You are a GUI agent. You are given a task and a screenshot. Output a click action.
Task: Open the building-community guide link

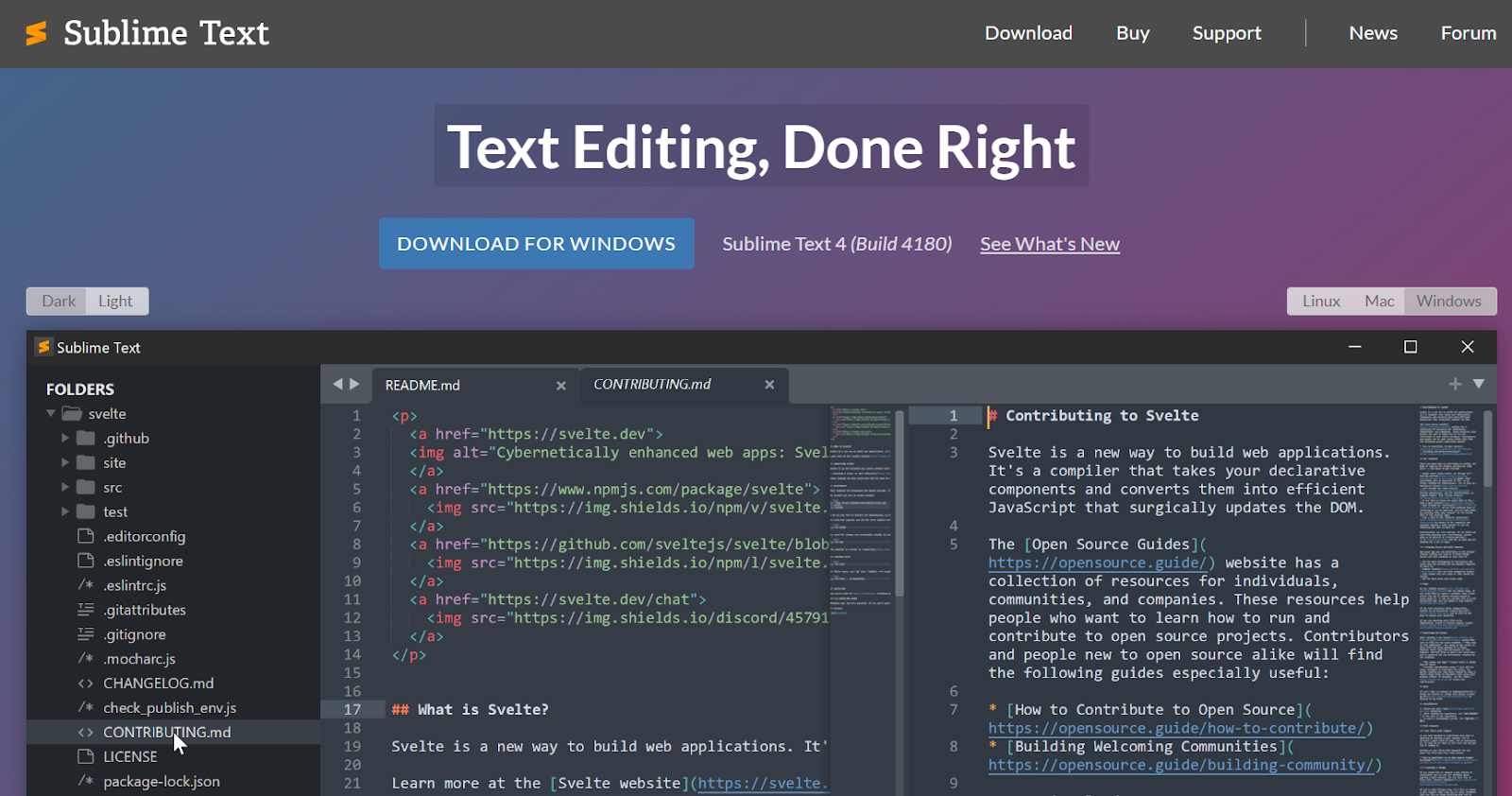coord(1180,765)
